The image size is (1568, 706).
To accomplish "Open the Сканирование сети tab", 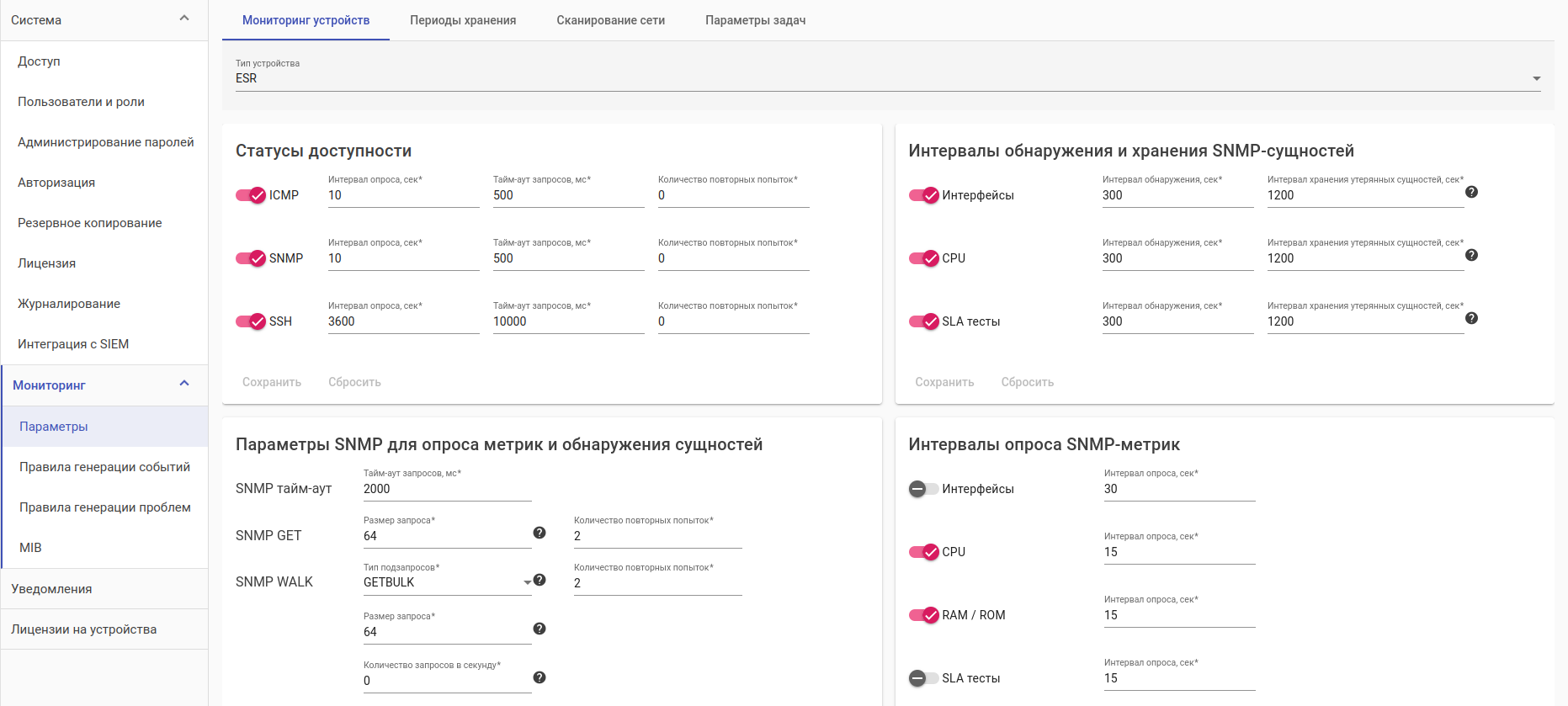I will (x=610, y=20).
